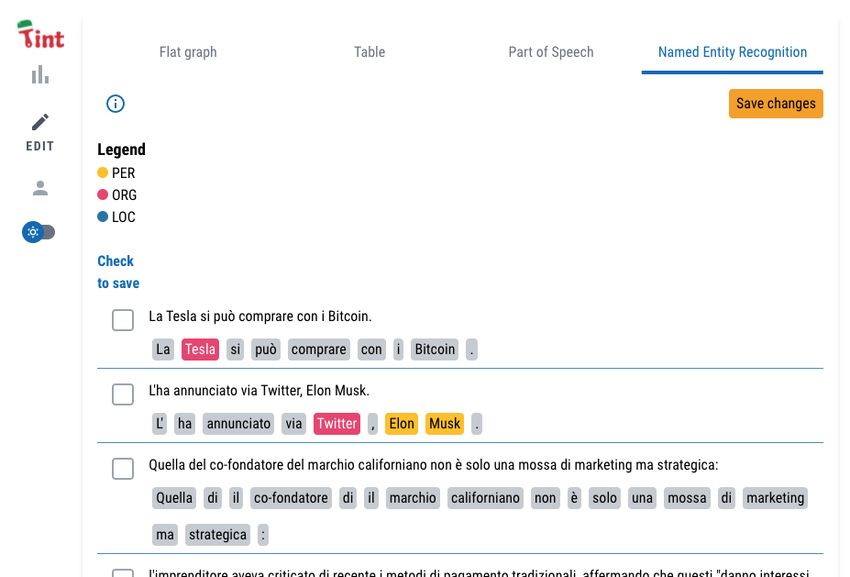Image resolution: width=850 pixels, height=577 pixels.
Task: Open the bar chart statistics icon
Action: (40, 75)
